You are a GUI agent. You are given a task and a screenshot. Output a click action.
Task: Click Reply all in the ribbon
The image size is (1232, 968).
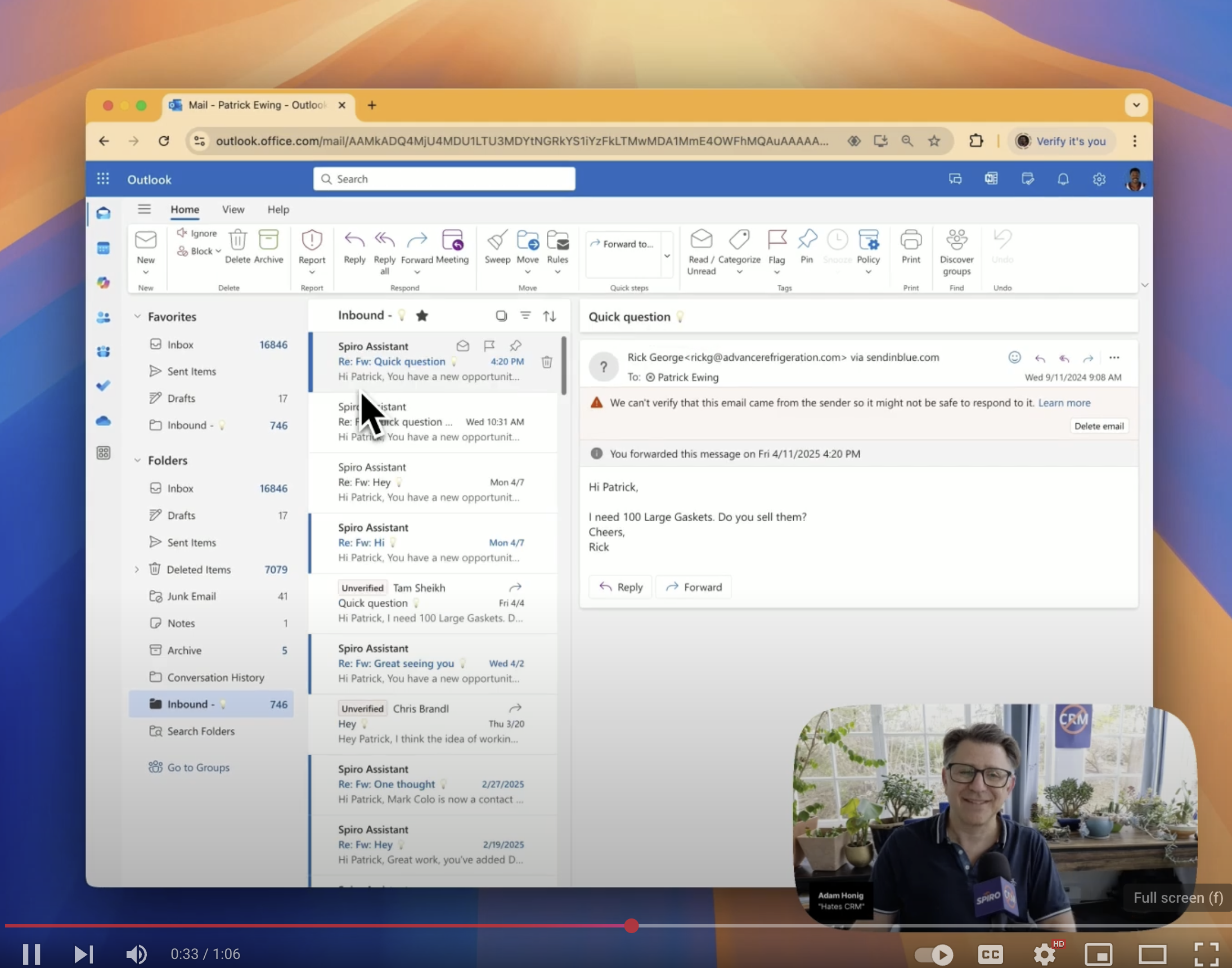(385, 240)
